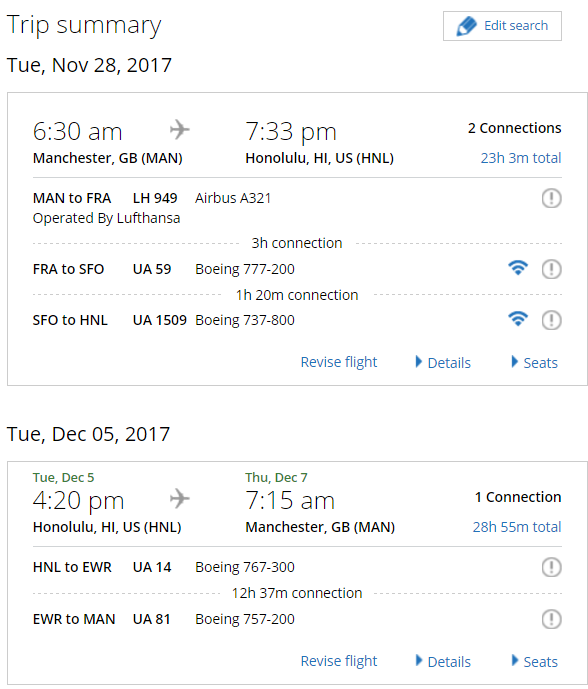Click the info icon for FRA to SFO
Viewport: 588px width, 689px height.
point(551,269)
